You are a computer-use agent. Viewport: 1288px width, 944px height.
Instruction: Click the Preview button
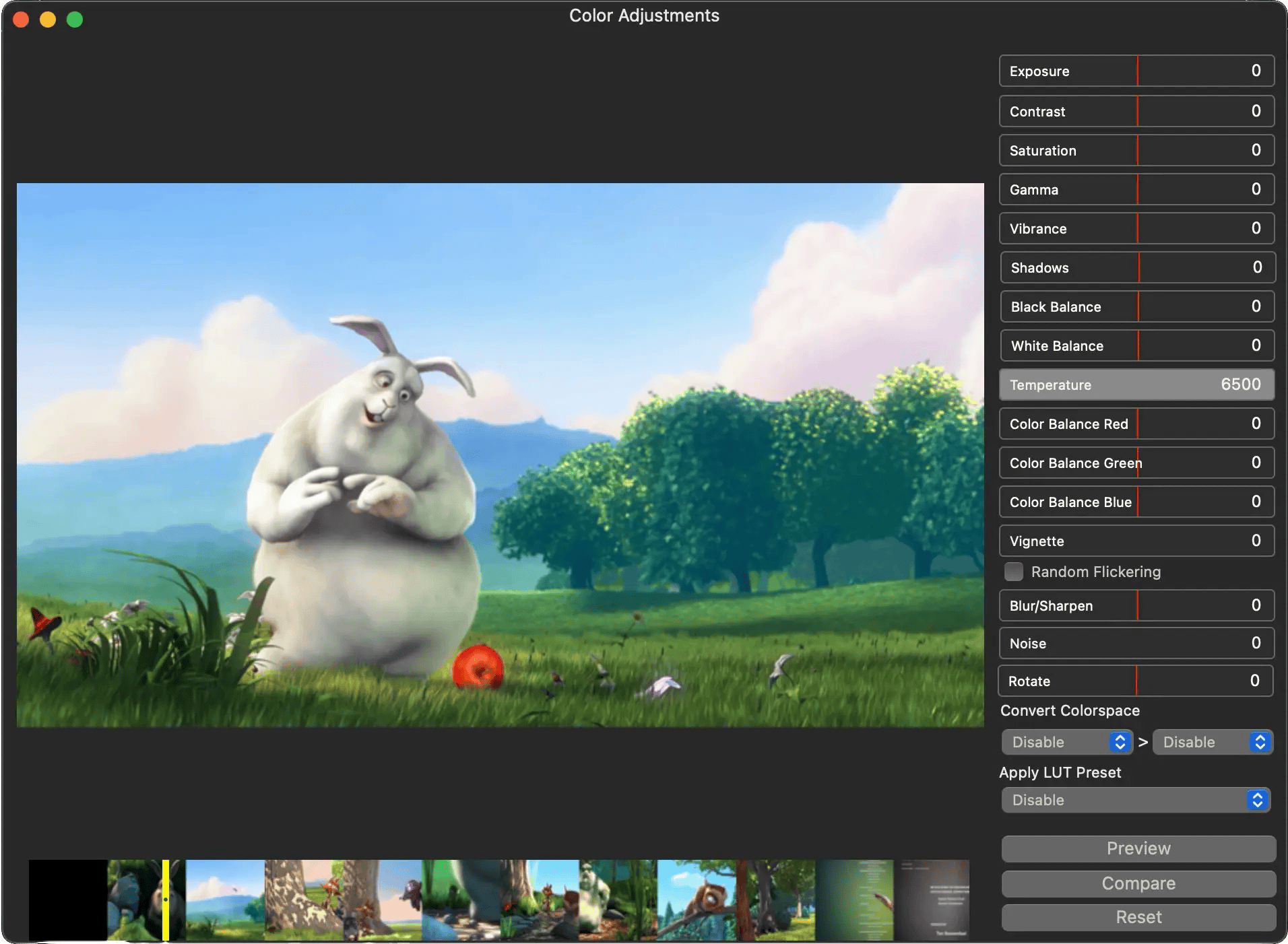(x=1138, y=848)
